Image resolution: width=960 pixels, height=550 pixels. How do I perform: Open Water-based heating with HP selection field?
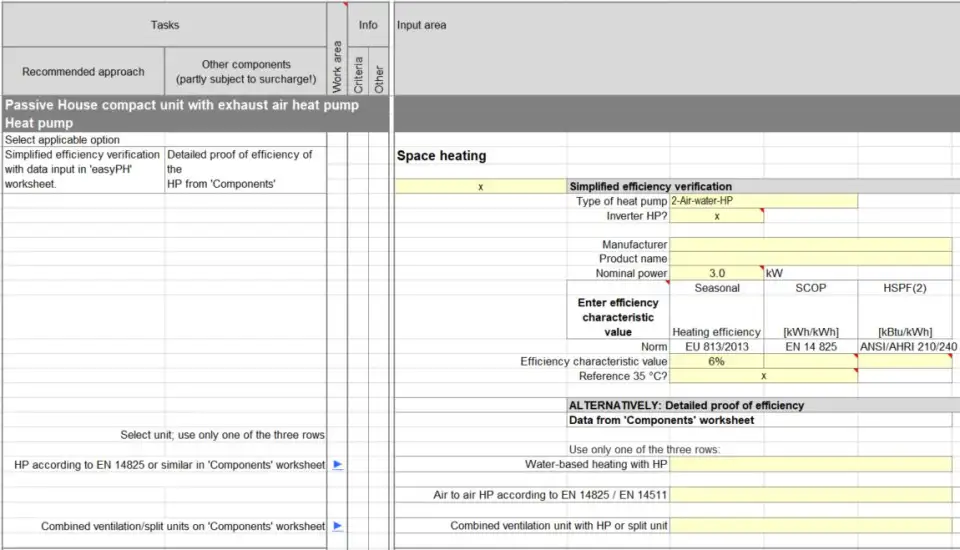[x=810, y=464]
